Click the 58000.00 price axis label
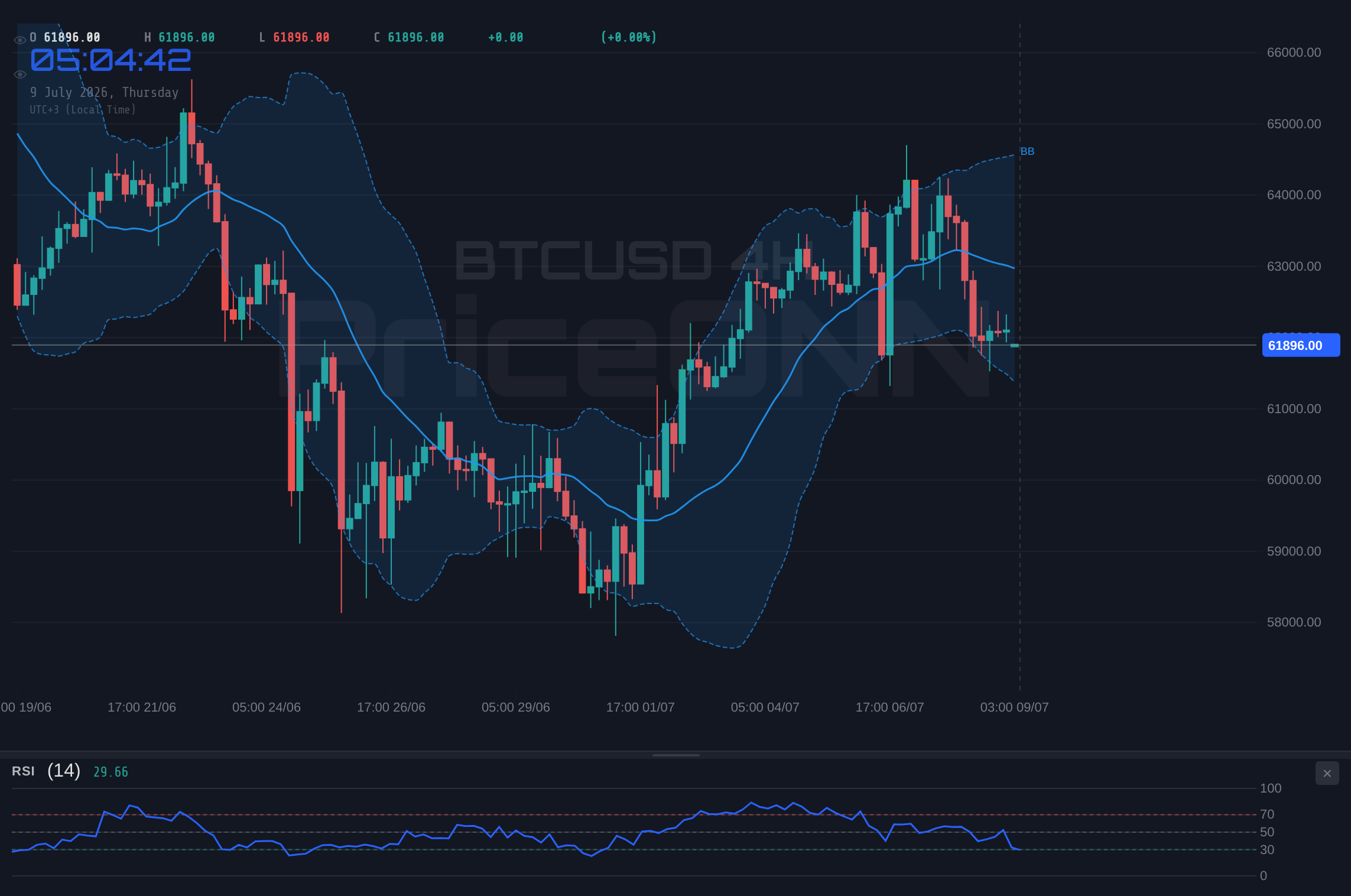This screenshot has width=1351, height=896. coord(1294,622)
